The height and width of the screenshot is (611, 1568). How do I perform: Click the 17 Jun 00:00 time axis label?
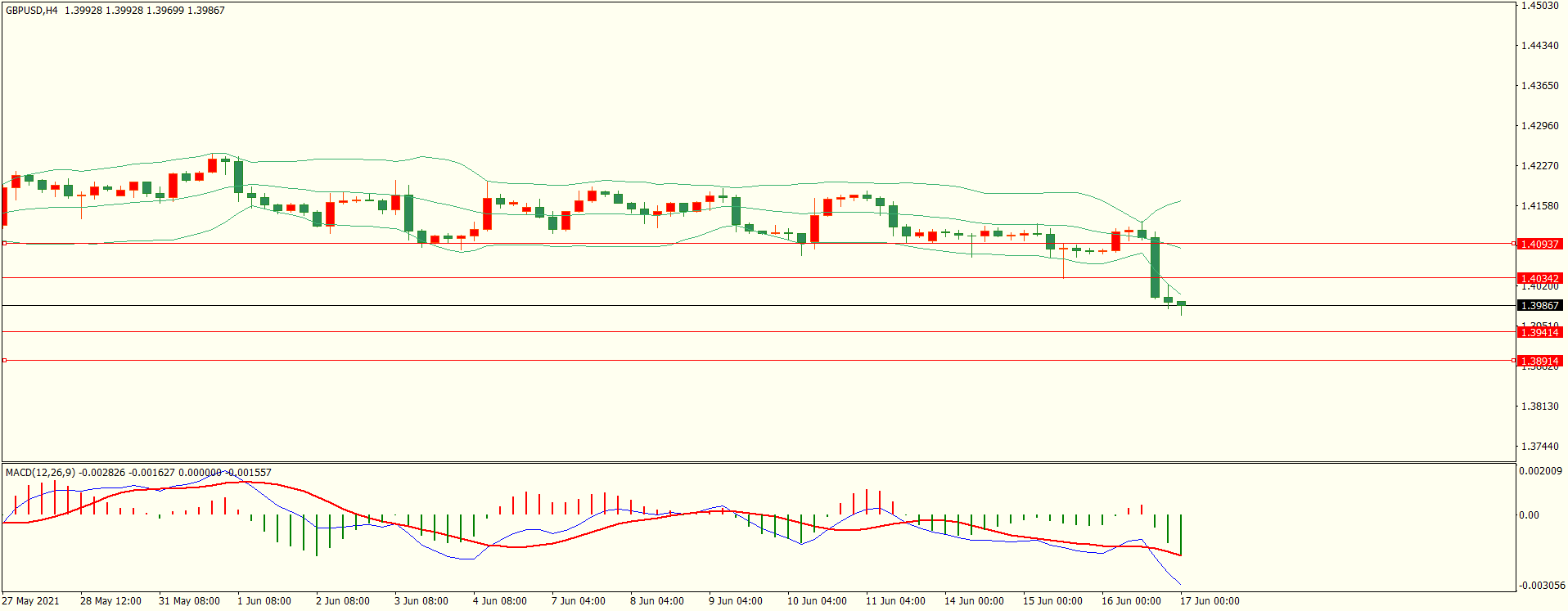click(1209, 601)
